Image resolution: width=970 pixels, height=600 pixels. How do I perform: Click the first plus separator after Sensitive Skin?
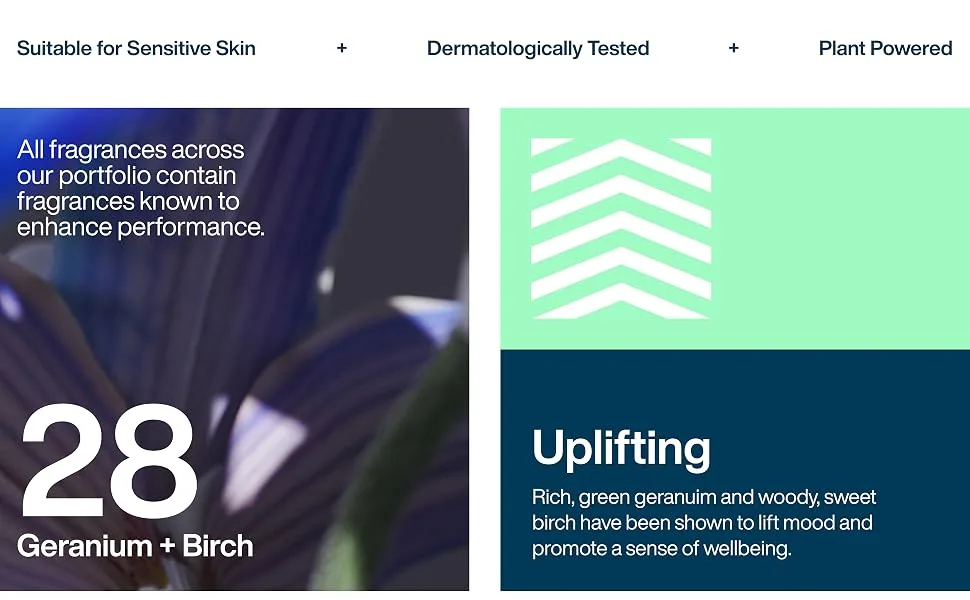[341, 48]
